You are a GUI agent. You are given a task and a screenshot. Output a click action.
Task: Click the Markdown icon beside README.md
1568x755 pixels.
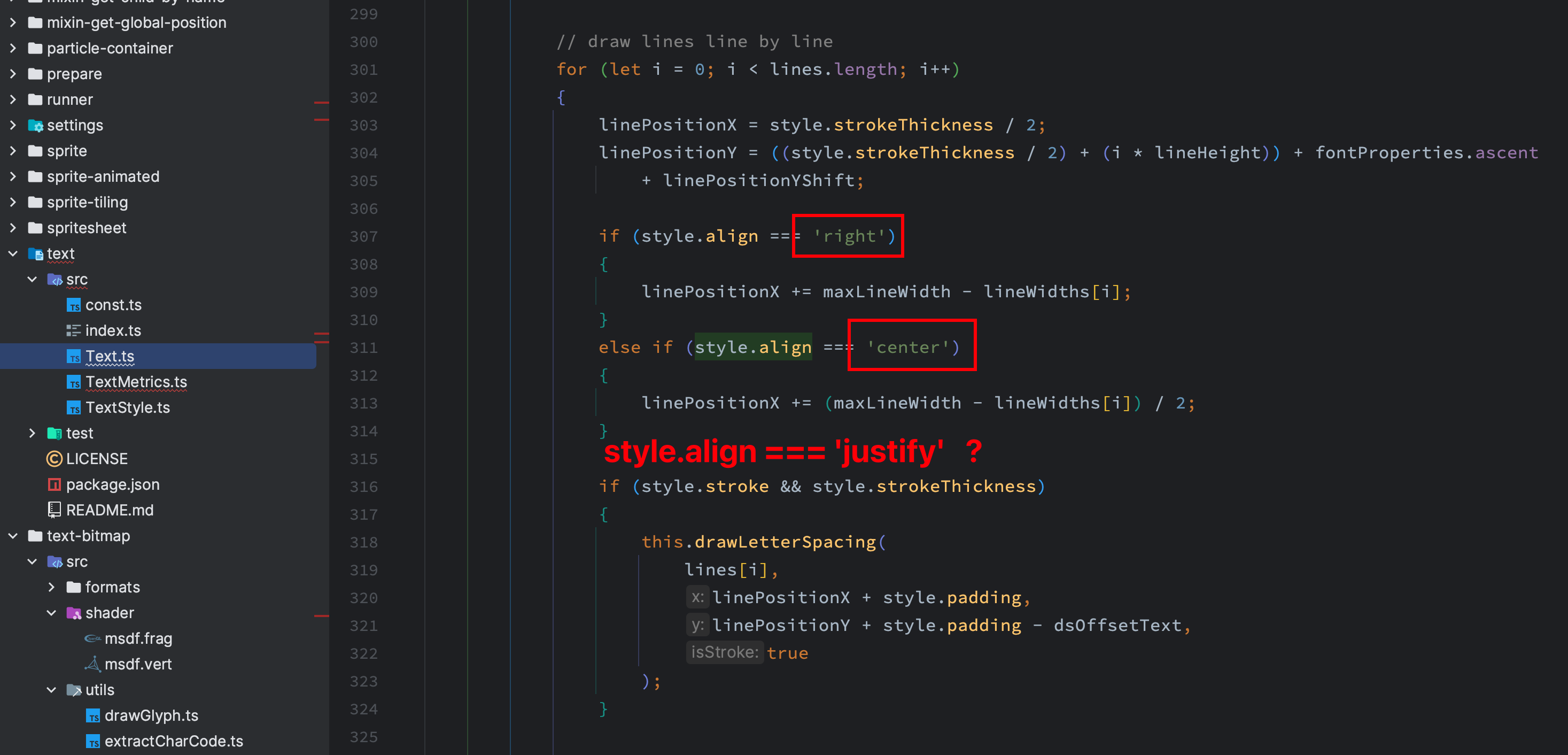click(x=55, y=510)
